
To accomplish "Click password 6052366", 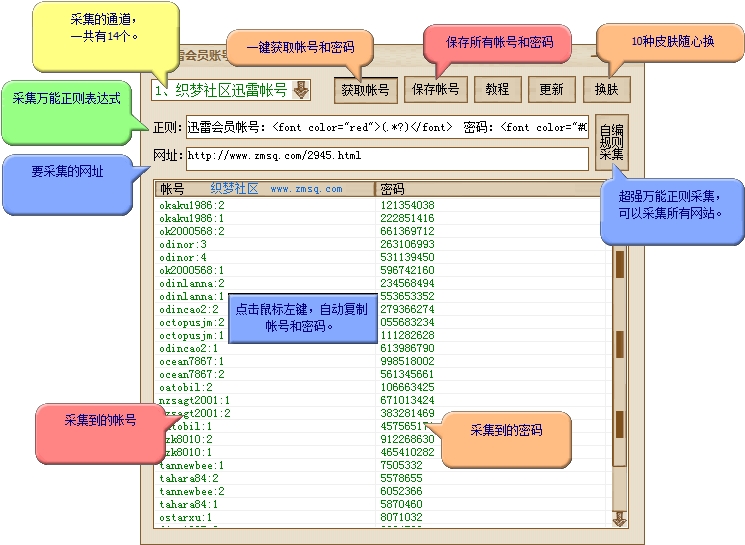I will point(401,491).
